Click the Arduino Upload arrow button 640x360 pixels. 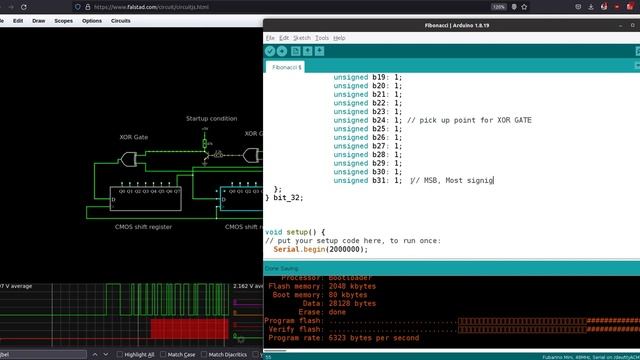point(282,51)
